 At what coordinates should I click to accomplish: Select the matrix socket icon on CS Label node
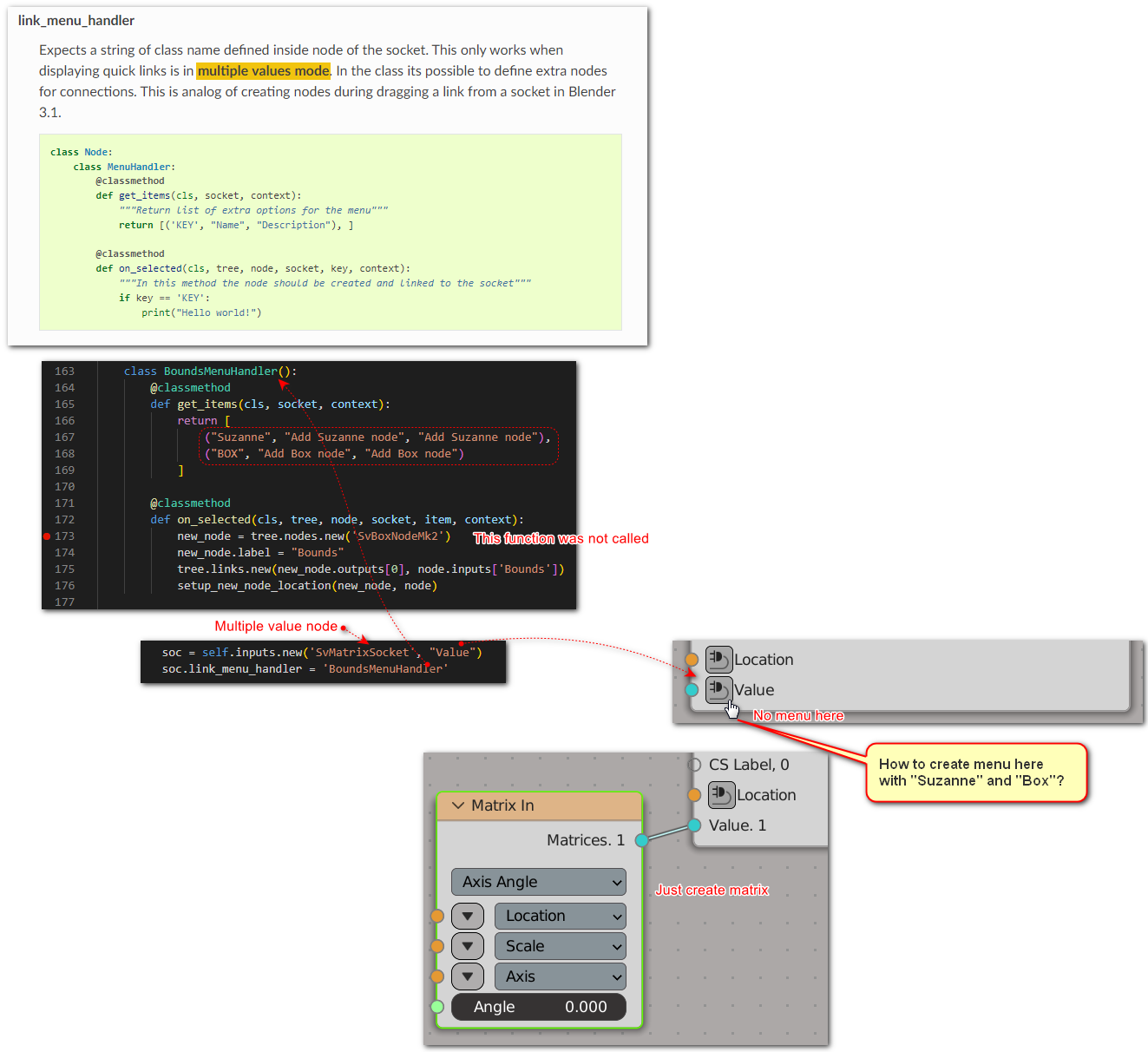point(721,794)
